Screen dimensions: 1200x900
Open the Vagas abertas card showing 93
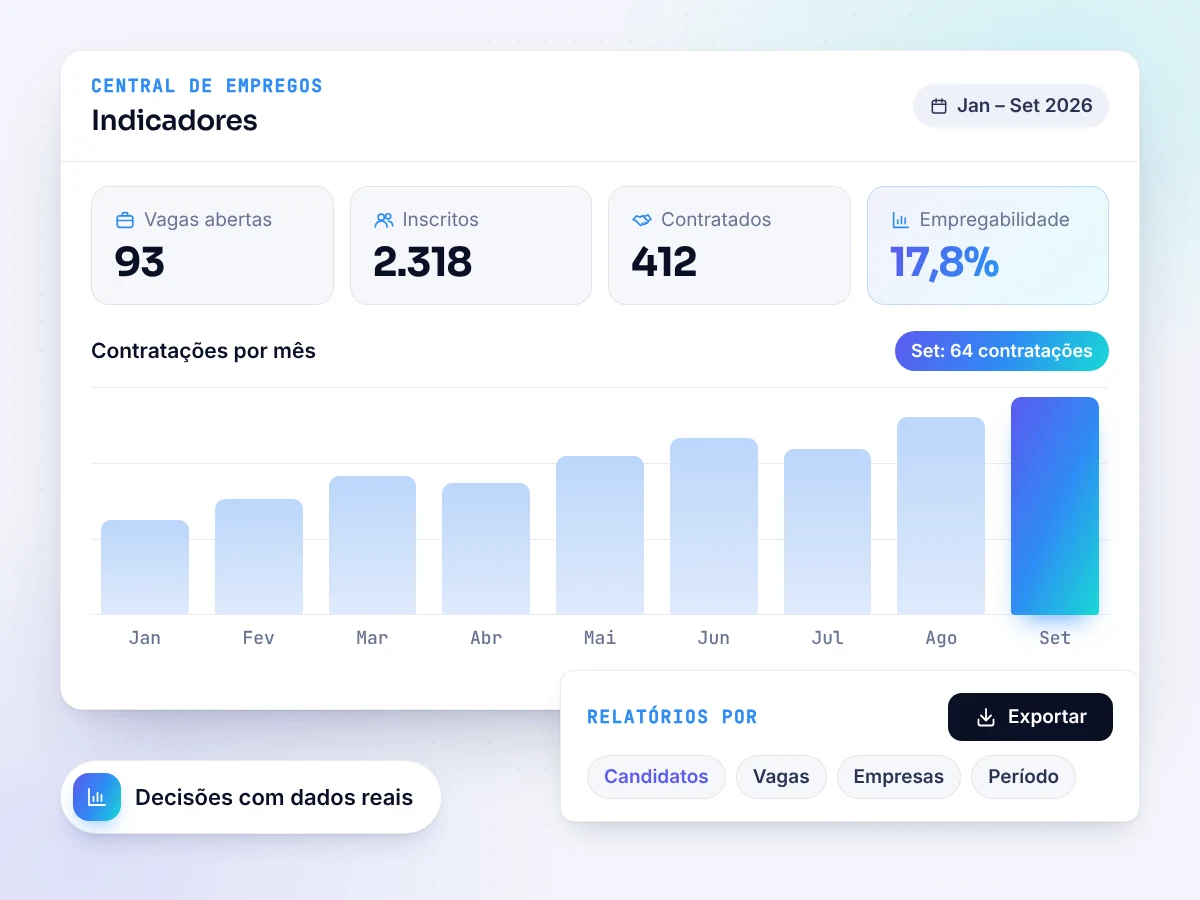[x=212, y=245]
